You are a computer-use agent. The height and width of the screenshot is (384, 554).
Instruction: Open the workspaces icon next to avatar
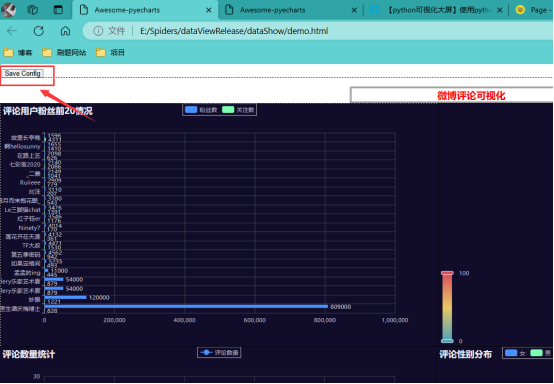(33, 10)
